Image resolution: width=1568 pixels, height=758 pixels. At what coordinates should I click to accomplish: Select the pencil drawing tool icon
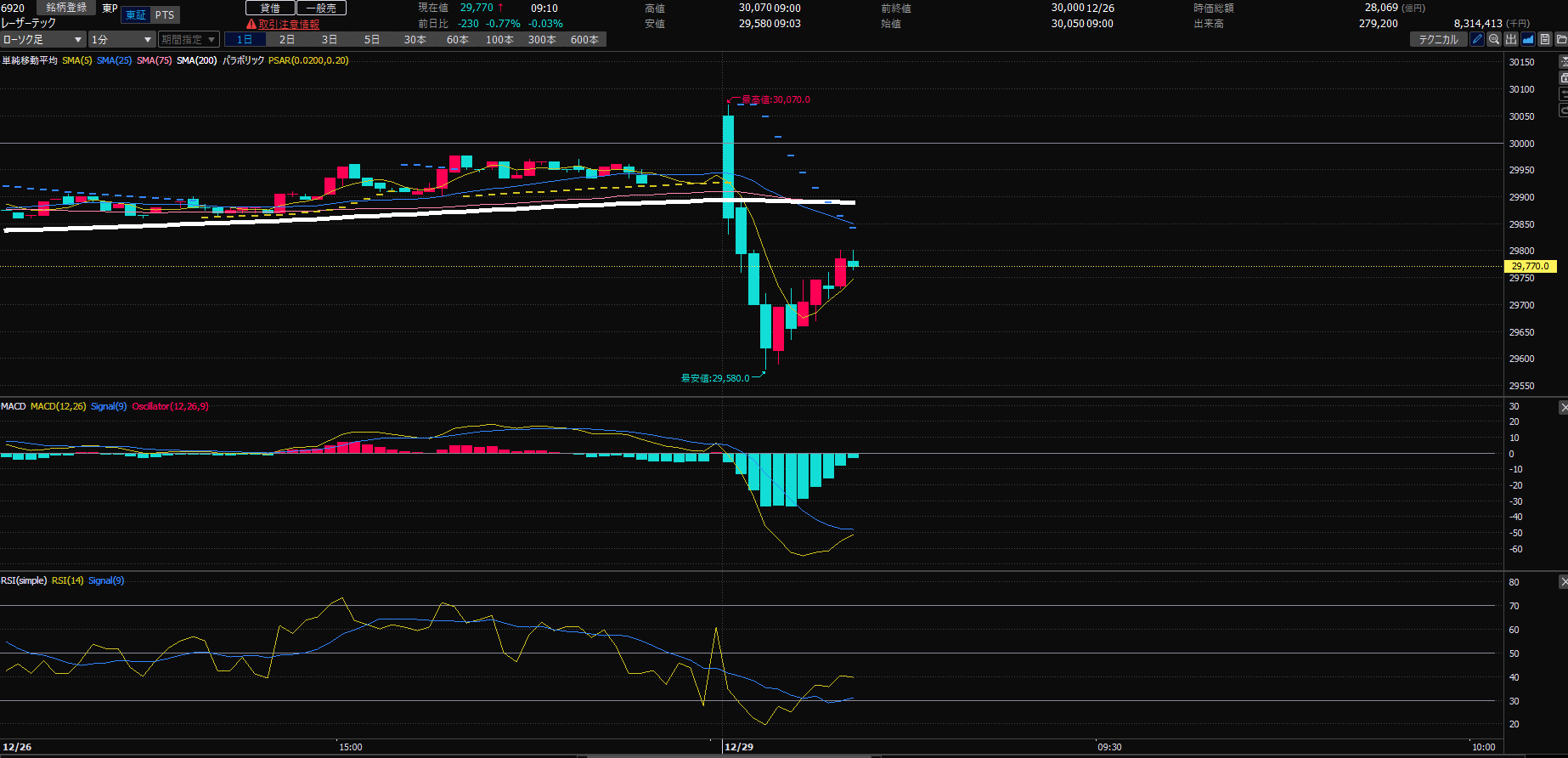pos(1477,39)
